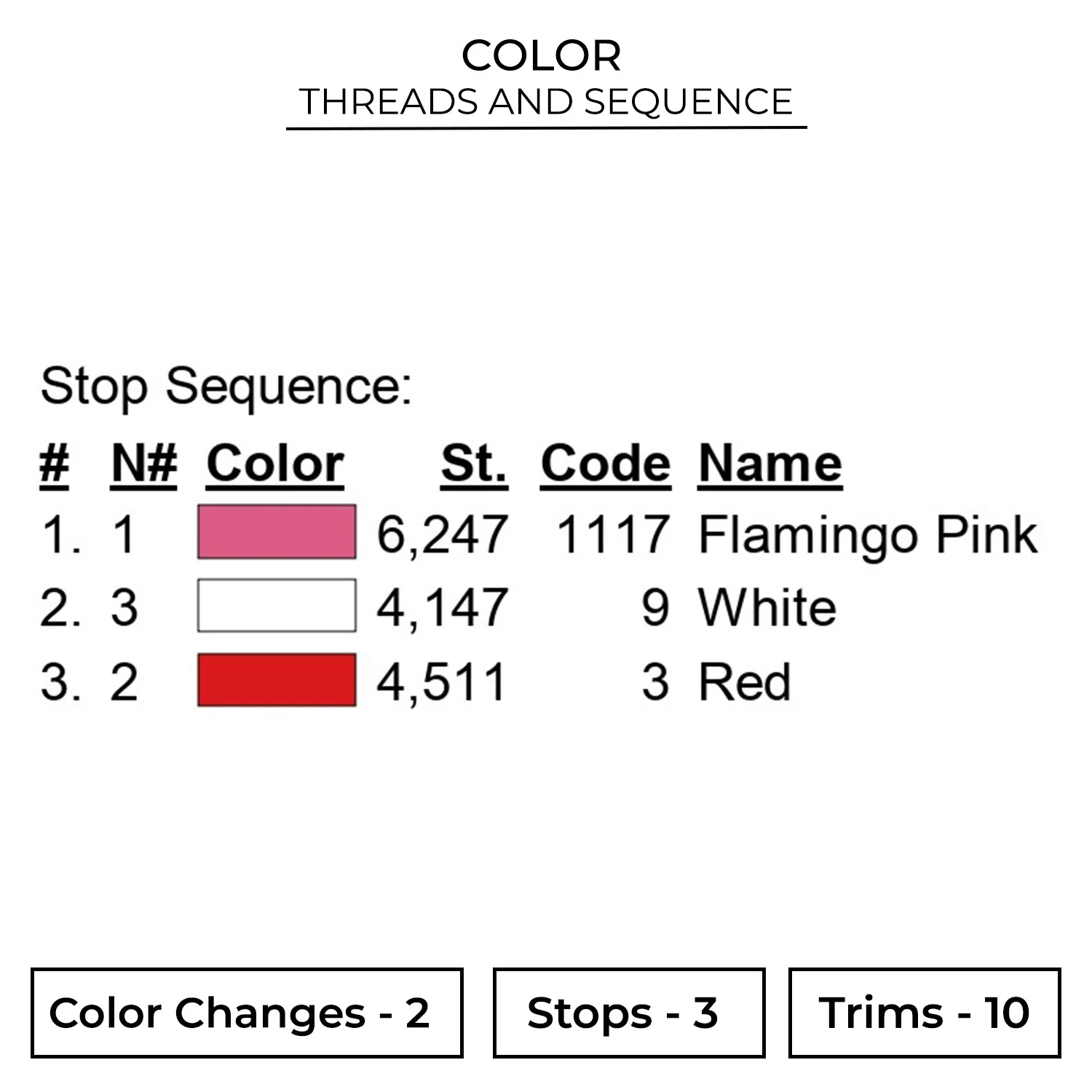This screenshot has width=1092, height=1092.
Task: Click the Color column header
Action: pos(275,463)
